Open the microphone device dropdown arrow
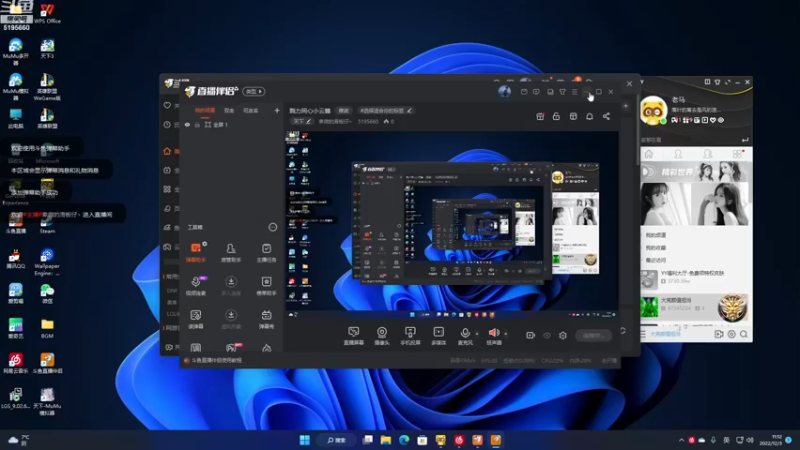 click(x=477, y=334)
